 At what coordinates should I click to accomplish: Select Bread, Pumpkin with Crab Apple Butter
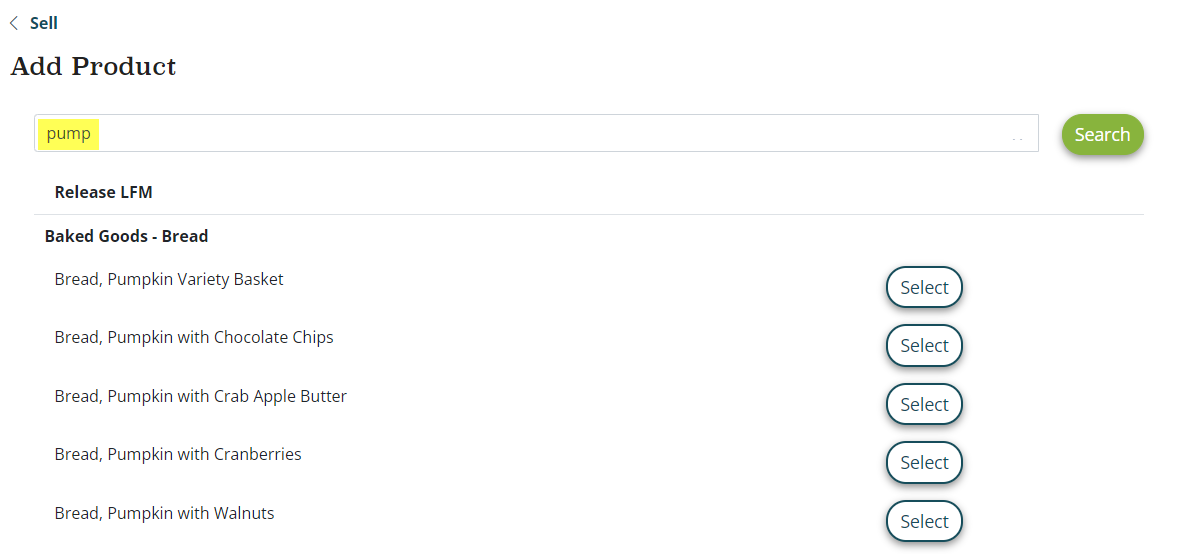click(923, 404)
